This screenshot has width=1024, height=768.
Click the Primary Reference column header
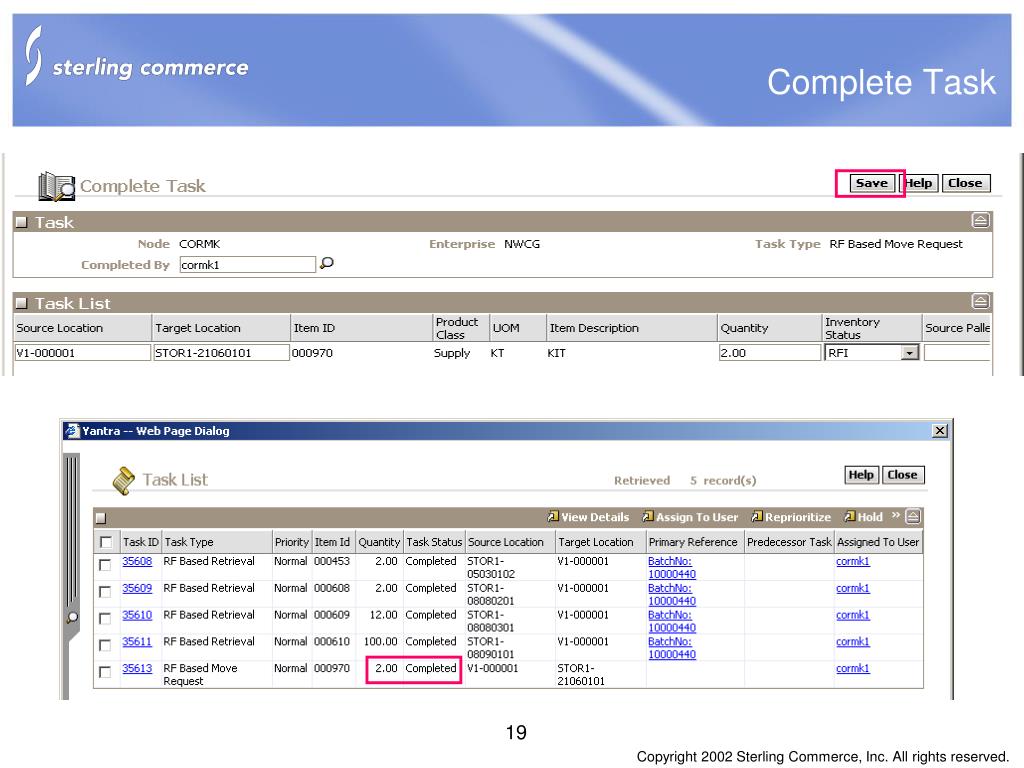tap(693, 542)
